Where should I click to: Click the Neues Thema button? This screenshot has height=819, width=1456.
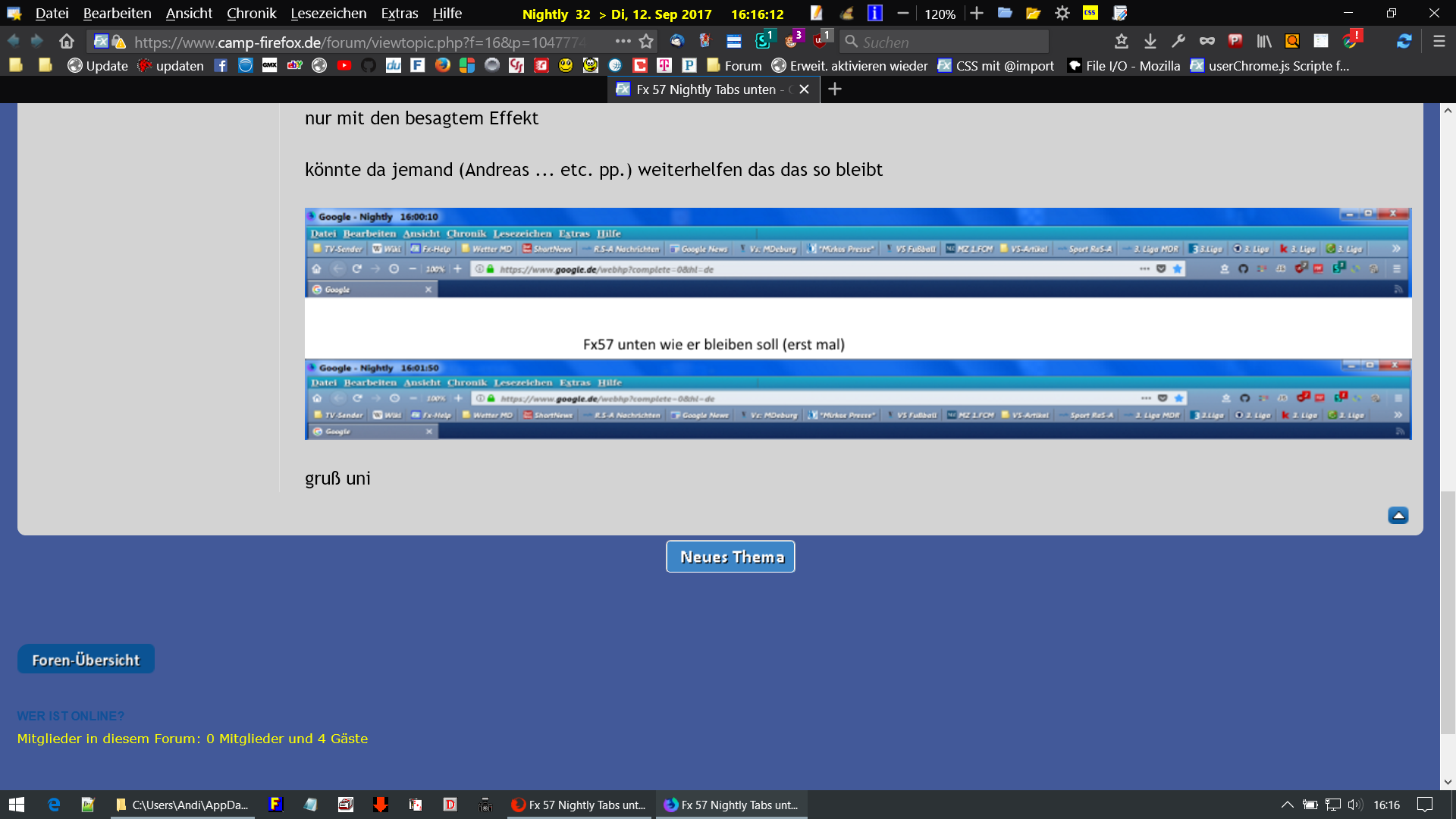[x=730, y=557]
